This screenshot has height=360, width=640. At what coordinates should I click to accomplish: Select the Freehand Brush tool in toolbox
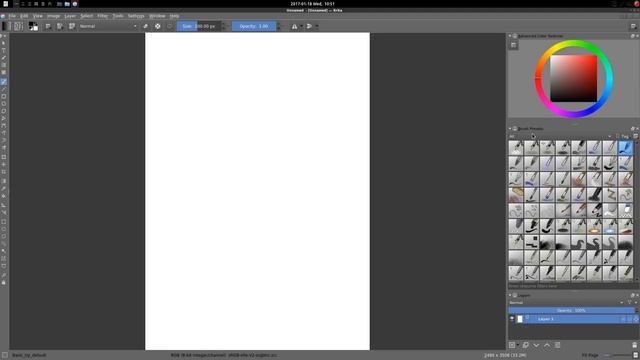click(4, 82)
